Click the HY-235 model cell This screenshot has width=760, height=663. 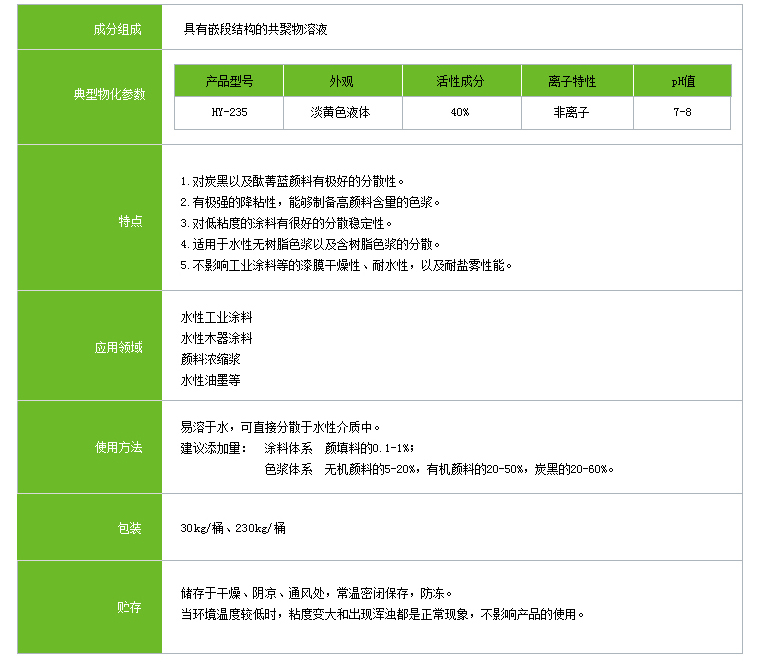coord(229,112)
